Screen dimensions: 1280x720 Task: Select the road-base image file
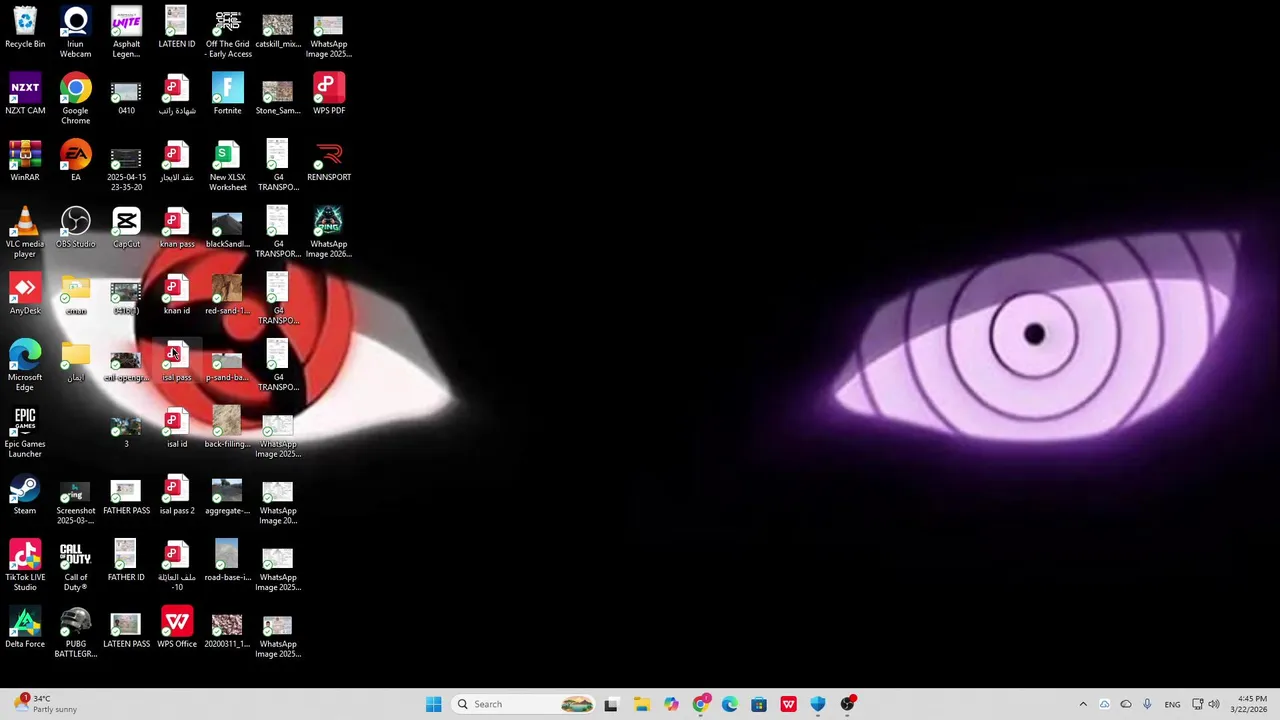pos(227,561)
